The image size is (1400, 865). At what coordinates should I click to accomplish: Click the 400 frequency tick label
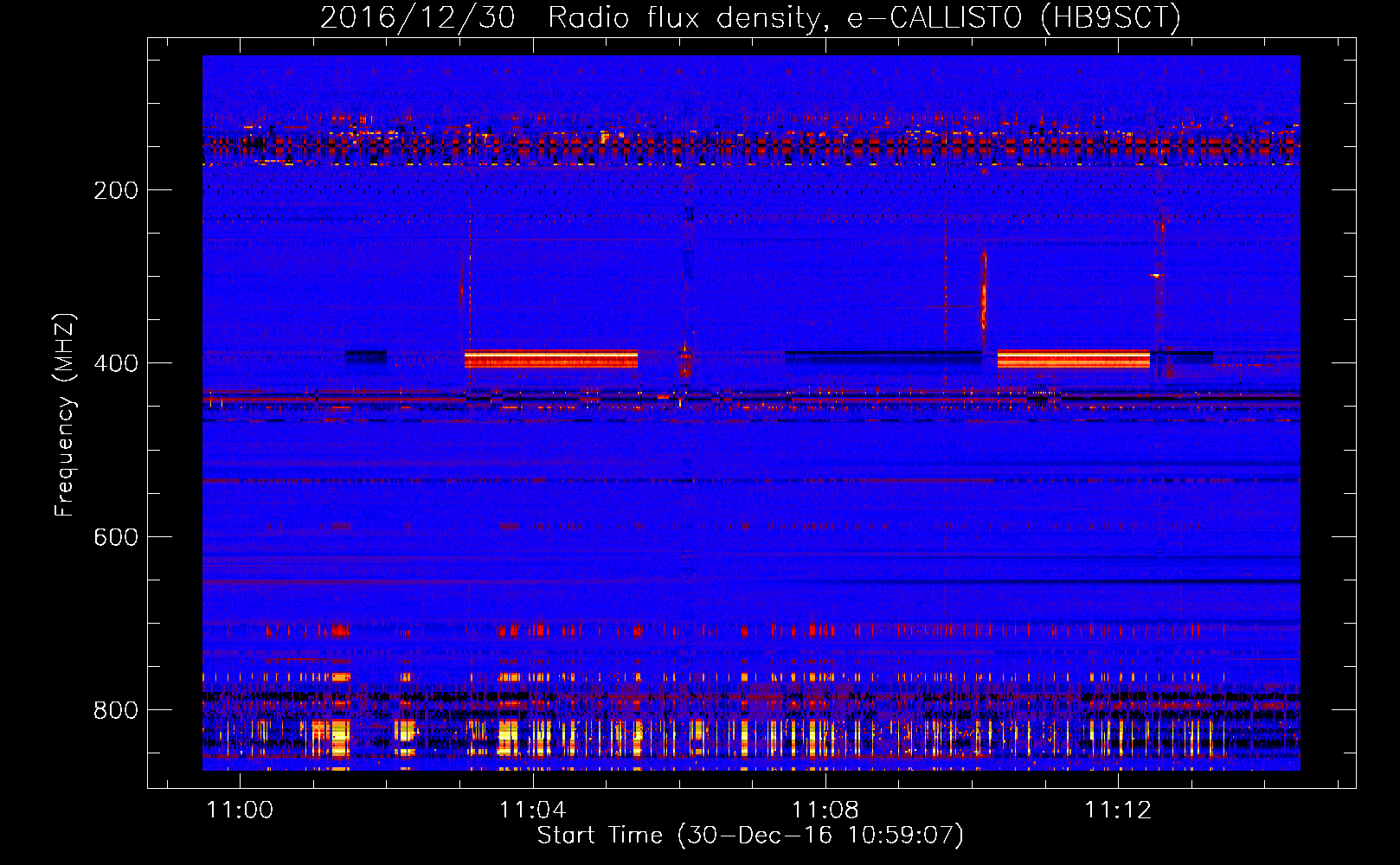[x=116, y=363]
